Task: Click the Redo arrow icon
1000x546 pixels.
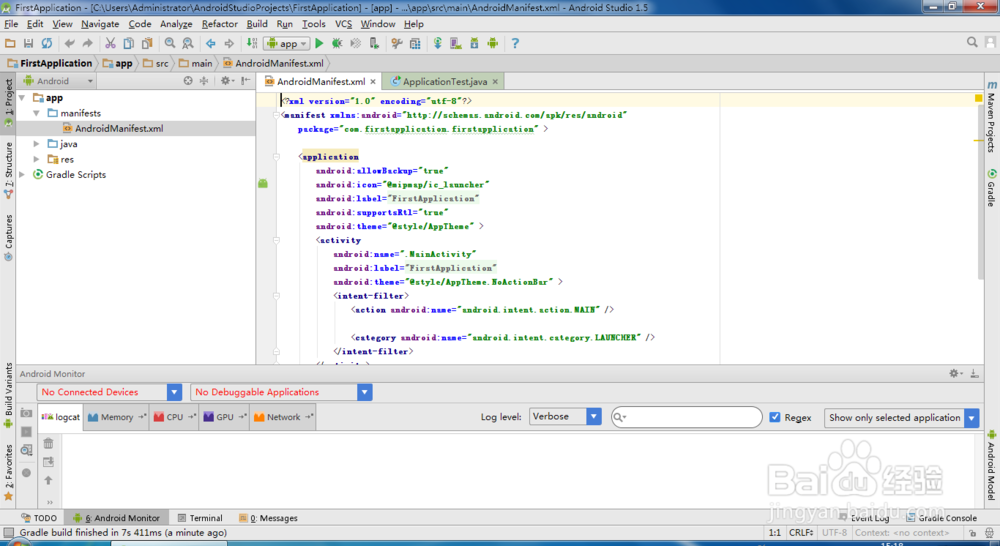Action: (x=87, y=43)
